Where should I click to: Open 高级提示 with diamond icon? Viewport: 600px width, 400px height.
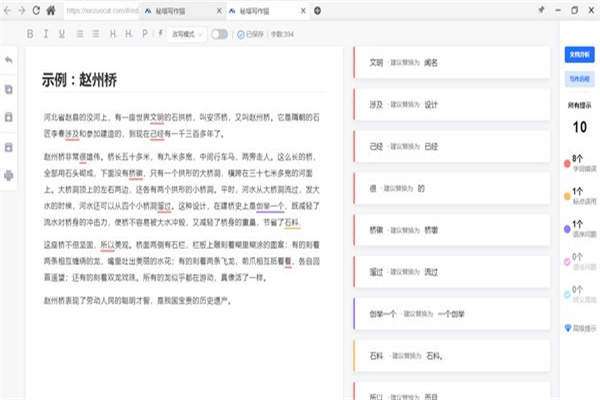[x=580, y=328]
